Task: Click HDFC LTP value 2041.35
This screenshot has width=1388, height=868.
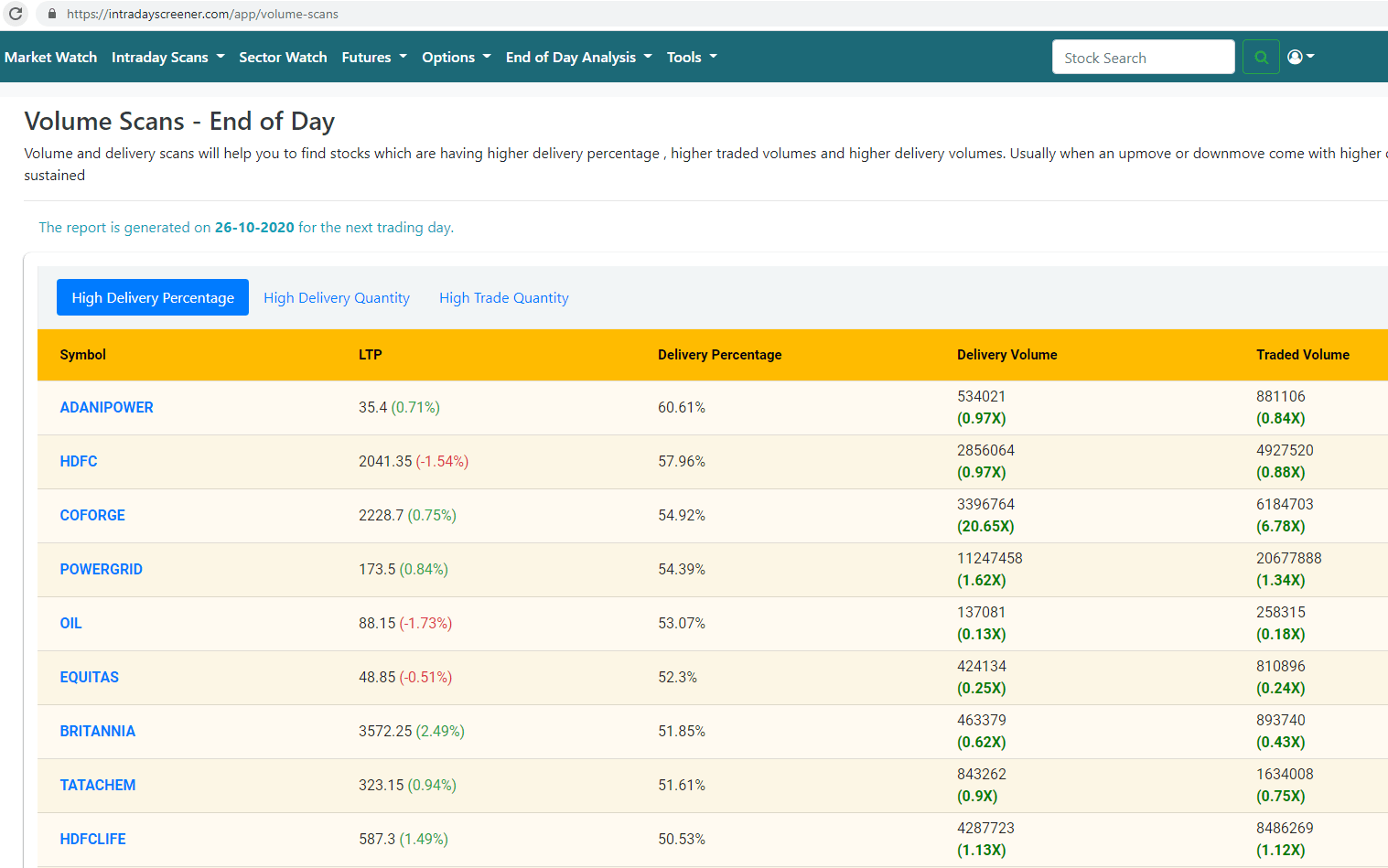Action: tap(385, 461)
